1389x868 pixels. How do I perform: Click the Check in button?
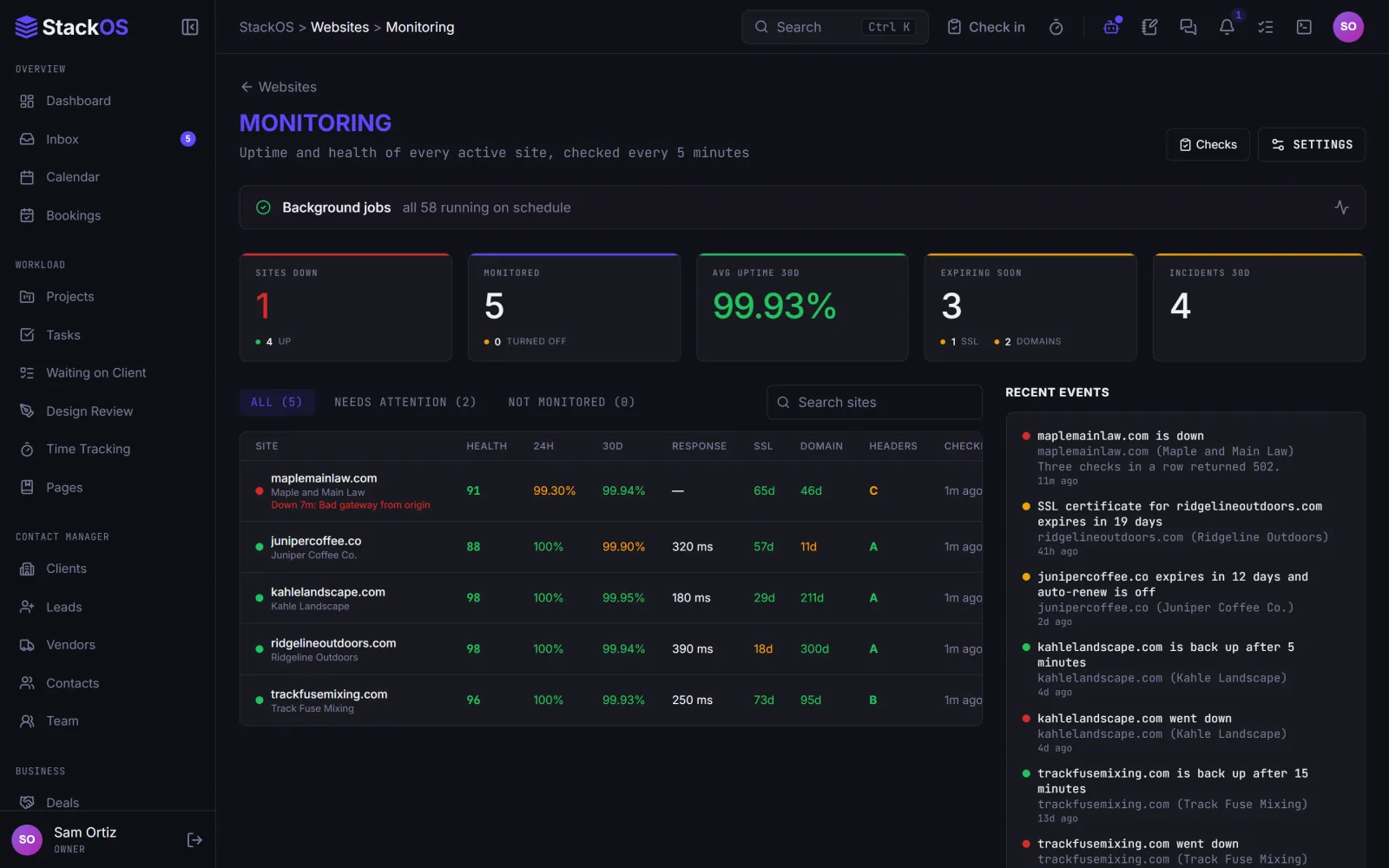[985, 27]
